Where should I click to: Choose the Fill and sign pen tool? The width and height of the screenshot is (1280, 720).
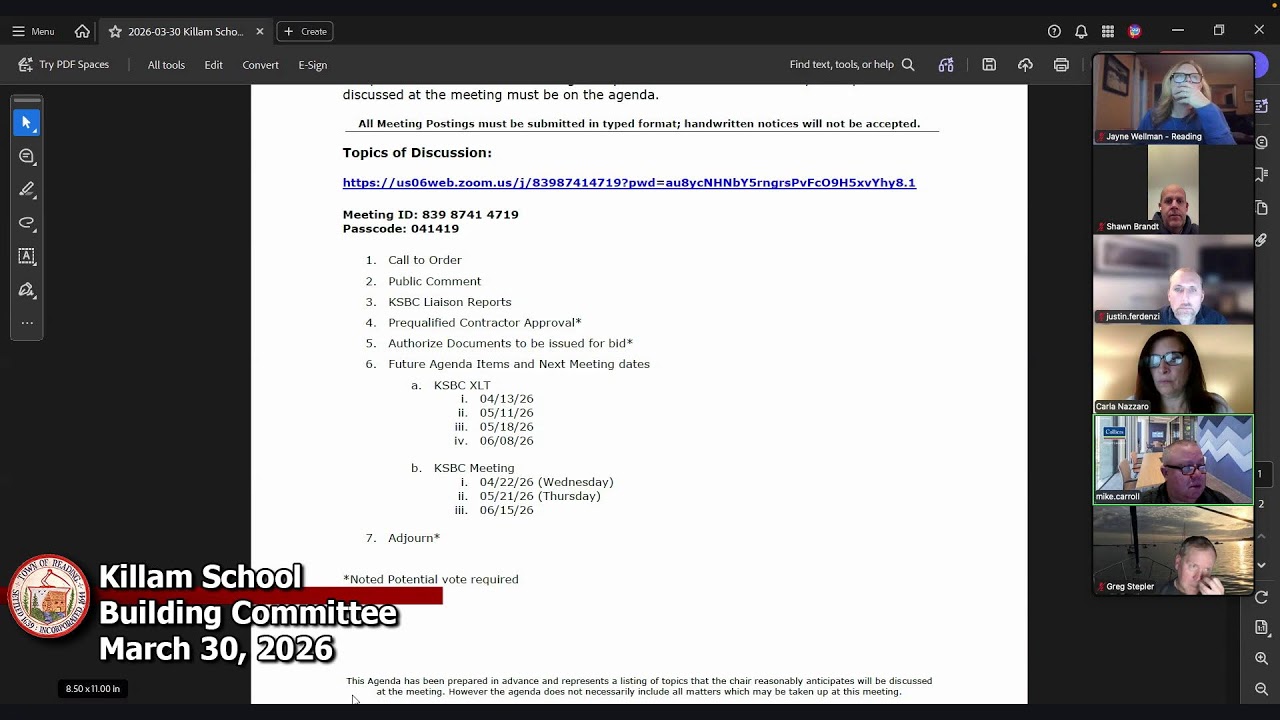click(x=27, y=290)
